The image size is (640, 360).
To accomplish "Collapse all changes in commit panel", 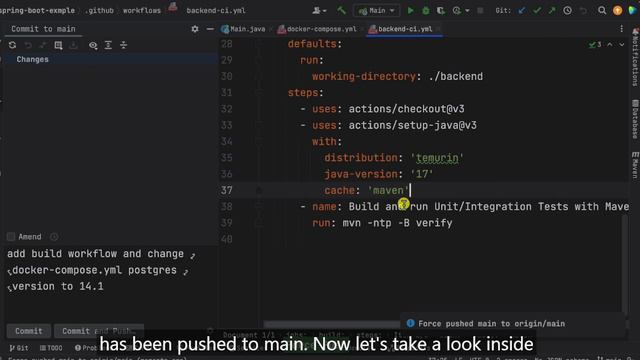I will [123, 45].
